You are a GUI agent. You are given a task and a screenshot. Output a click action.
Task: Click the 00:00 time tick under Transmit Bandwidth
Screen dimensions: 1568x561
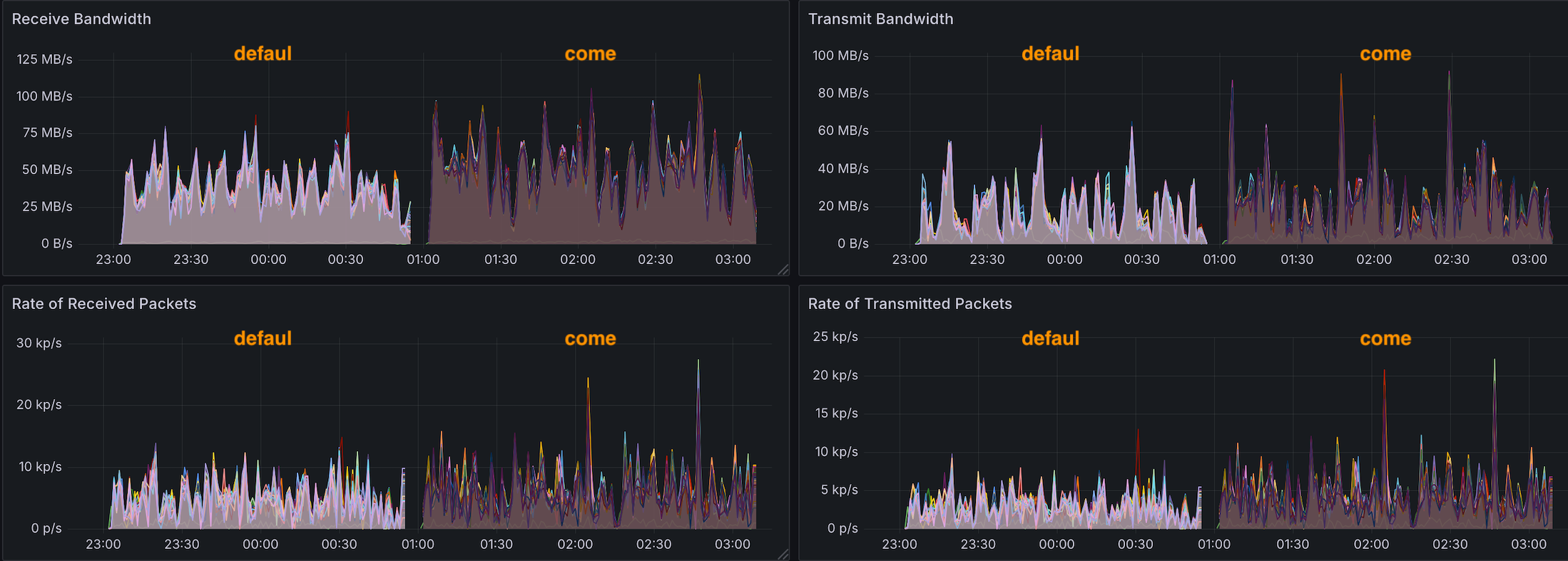[1064, 260]
